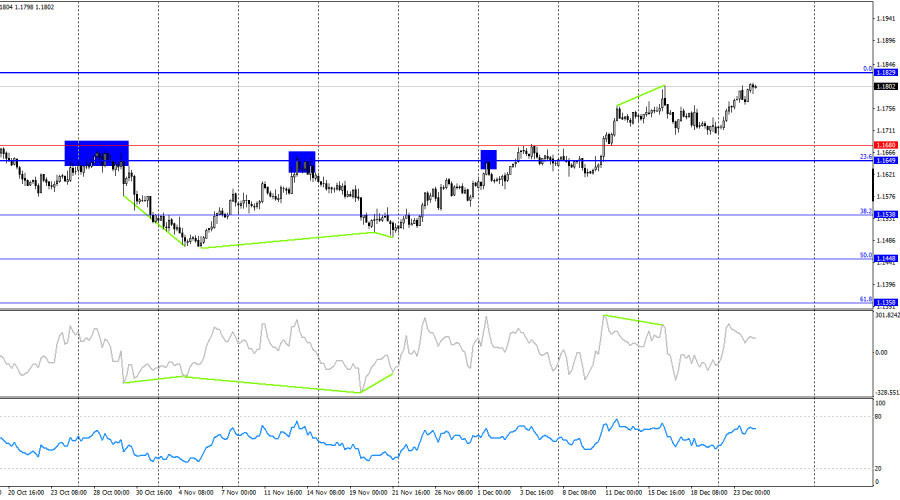This screenshot has height=500, width=900.
Task: Click the 23 Dec 00:00 time axis label
Action: [x=750, y=493]
